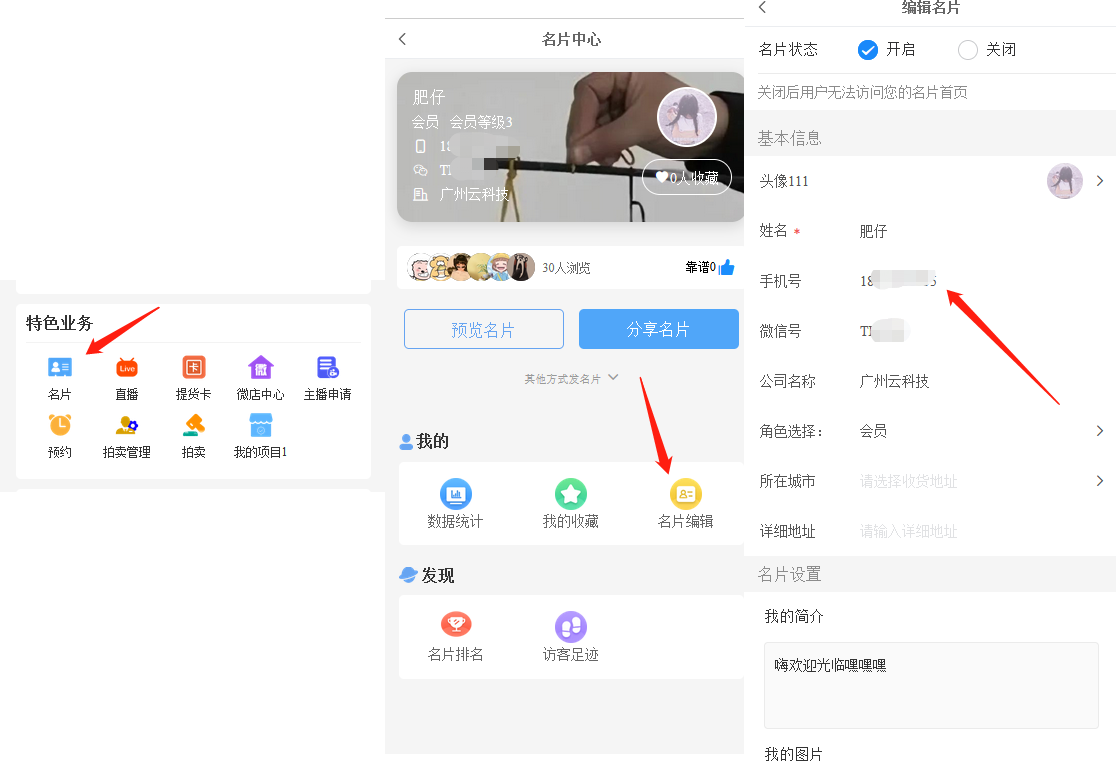Viewport: 1116px width, 779px height.
Task: Select the 关闭 card status radio
Action: (x=968, y=49)
